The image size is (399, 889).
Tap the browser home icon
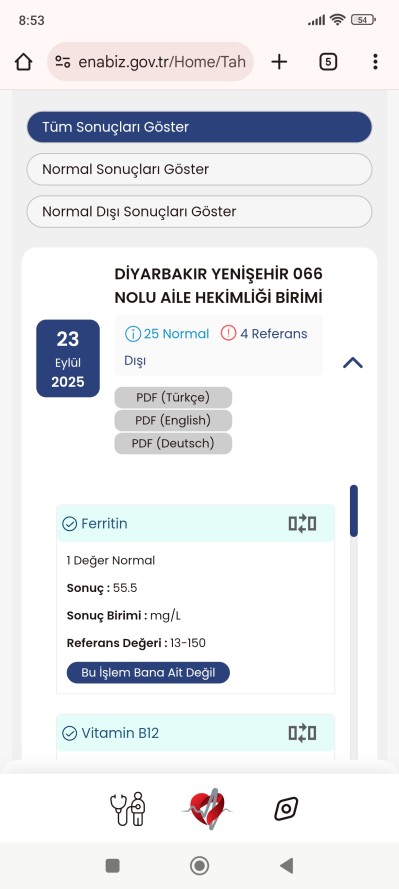tap(23, 62)
